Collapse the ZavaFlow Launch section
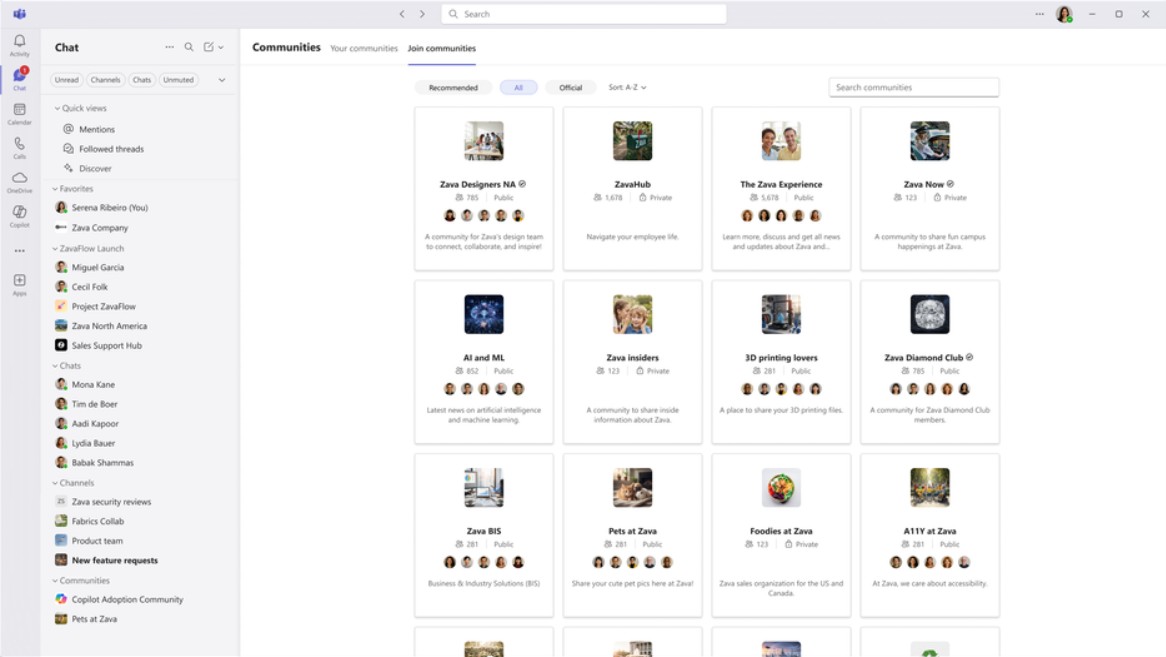Screen dimensions: 1166x657 point(57,249)
